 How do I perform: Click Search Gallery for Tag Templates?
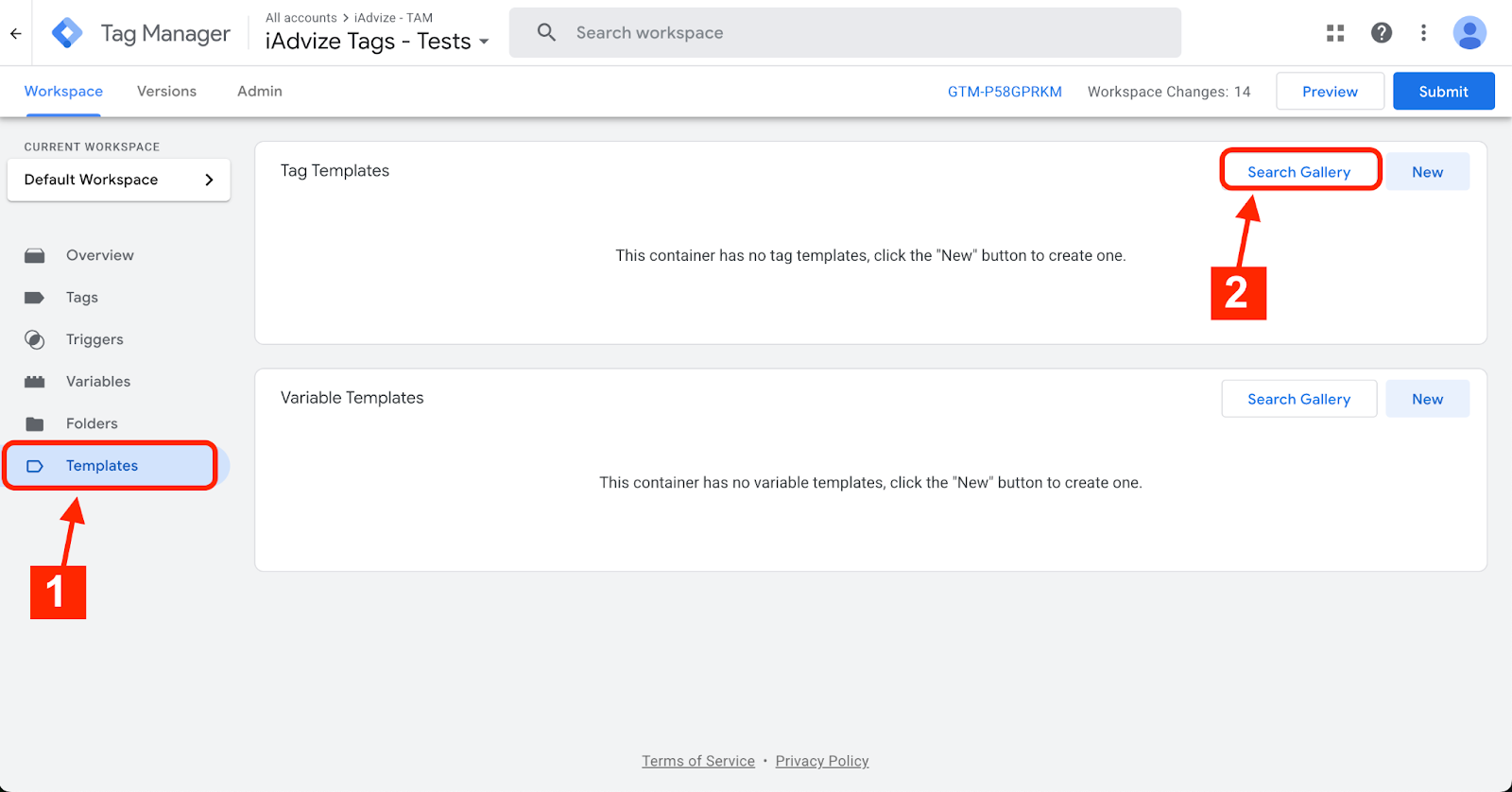1298,172
